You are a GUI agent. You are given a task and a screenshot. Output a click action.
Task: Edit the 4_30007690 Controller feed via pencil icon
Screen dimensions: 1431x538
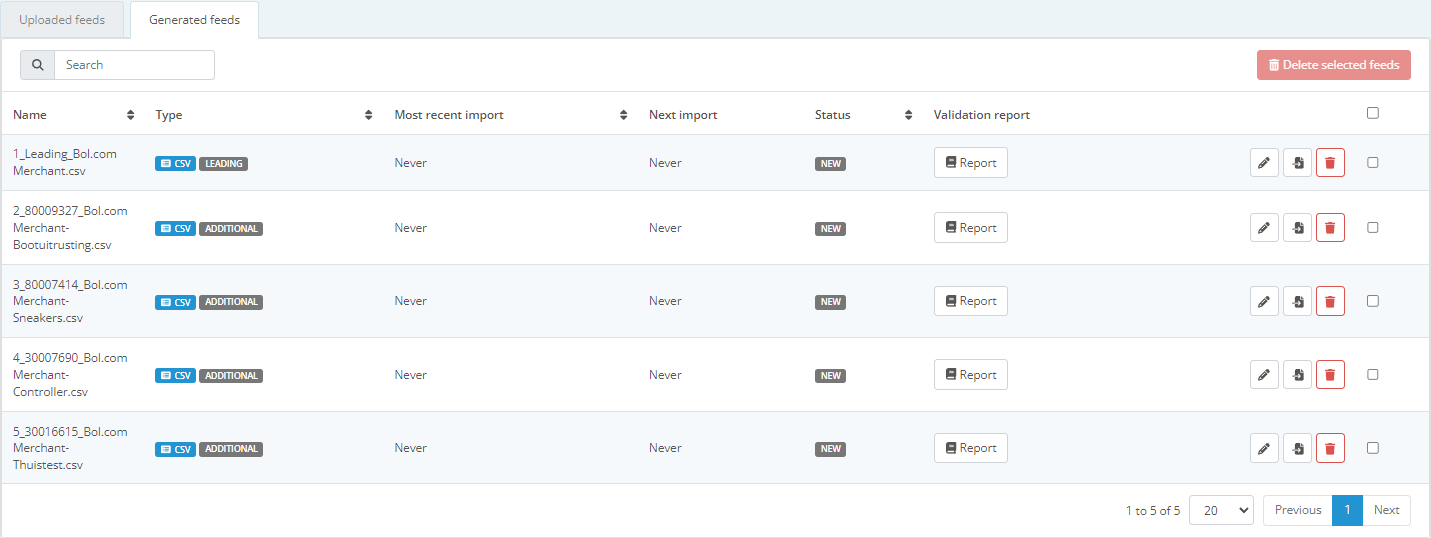(1264, 375)
